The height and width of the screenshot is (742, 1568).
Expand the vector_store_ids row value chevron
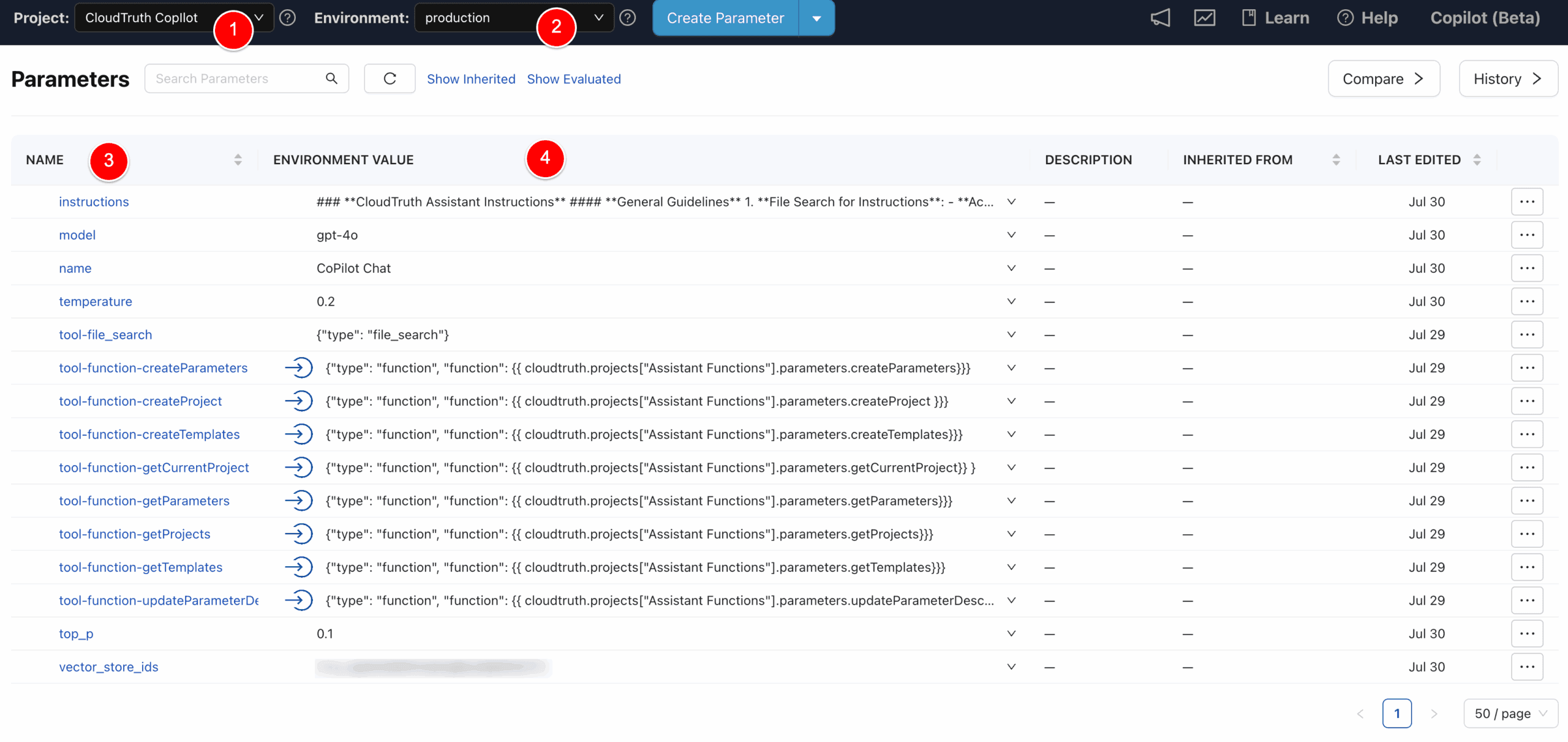point(1011,667)
